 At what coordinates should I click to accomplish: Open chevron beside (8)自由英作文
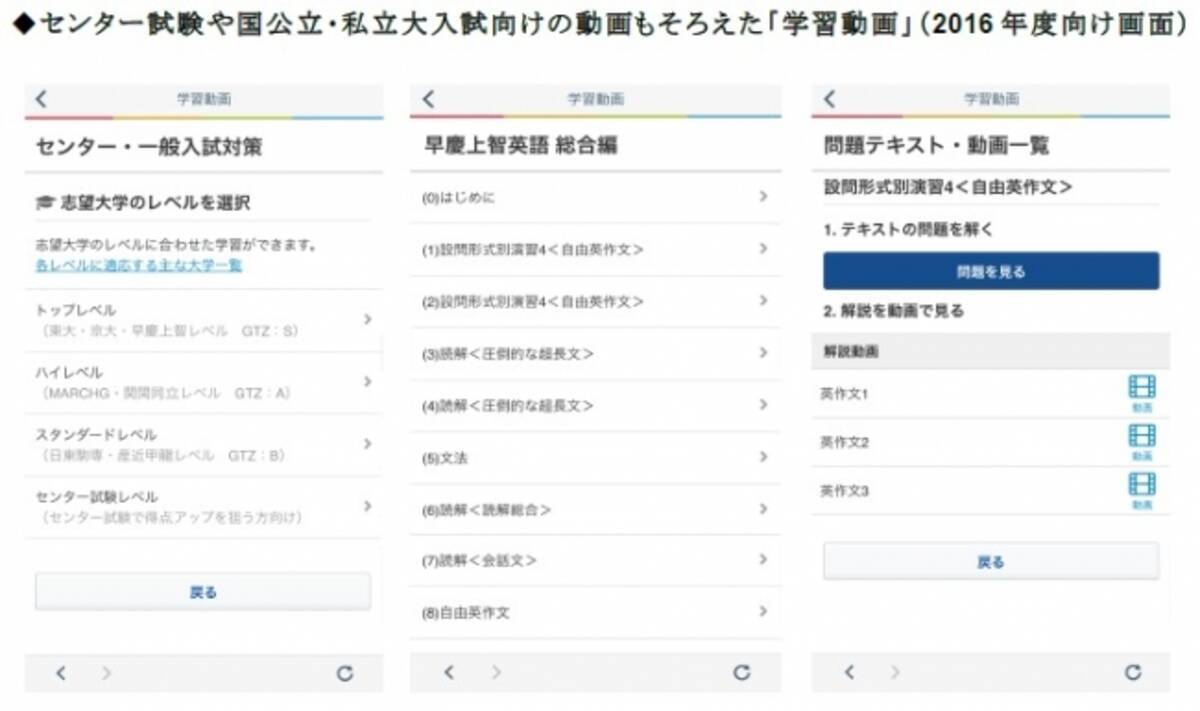[x=763, y=611]
